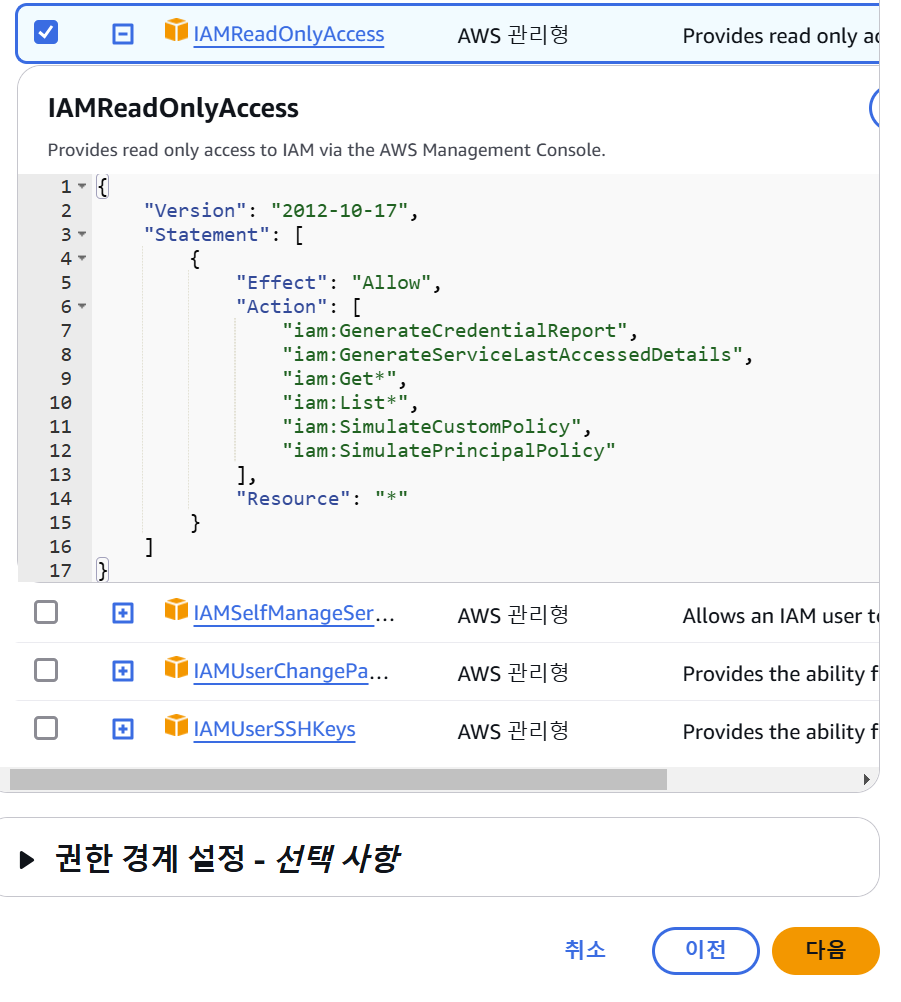This screenshot has width=901, height=1002.
Task: Click the horizontal scrollbar thumb
Action: tap(339, 780)
